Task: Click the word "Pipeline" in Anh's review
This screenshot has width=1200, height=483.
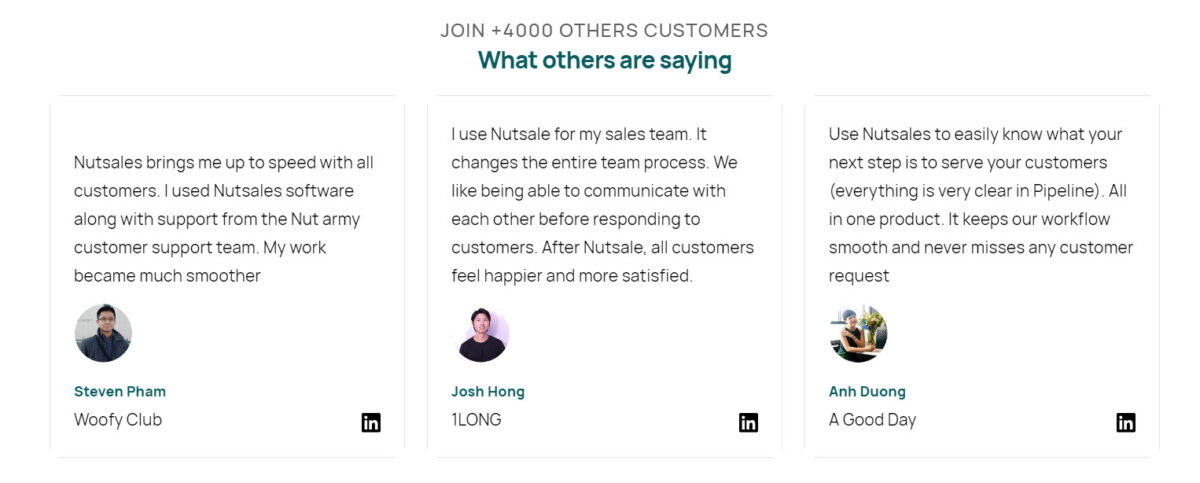Action: pyautogui.click(x=1055, y=190)
